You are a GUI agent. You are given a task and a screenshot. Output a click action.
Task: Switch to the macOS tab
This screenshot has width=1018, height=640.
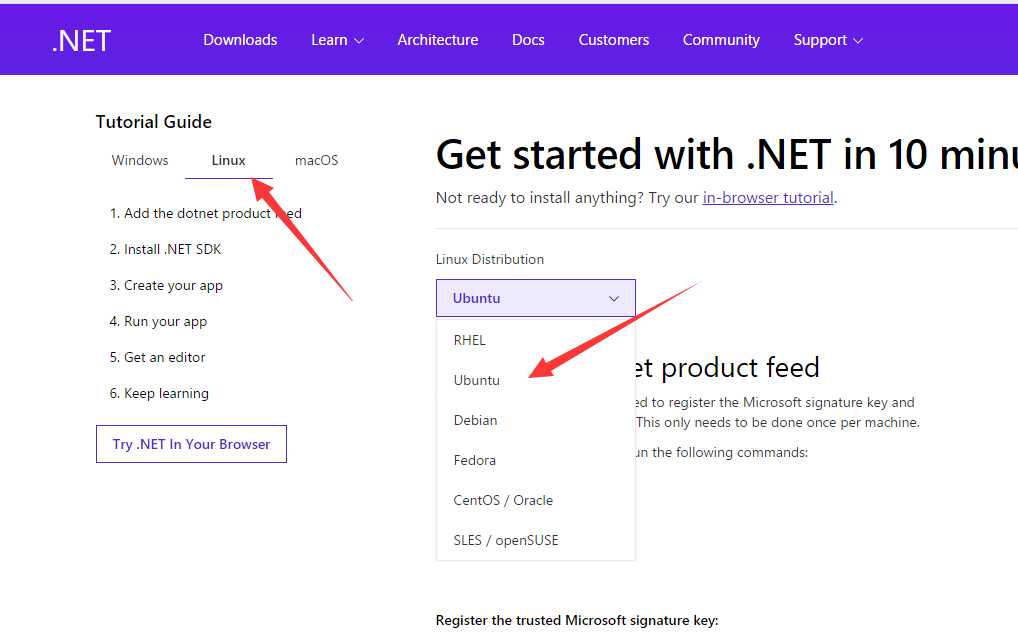point(316,160)
